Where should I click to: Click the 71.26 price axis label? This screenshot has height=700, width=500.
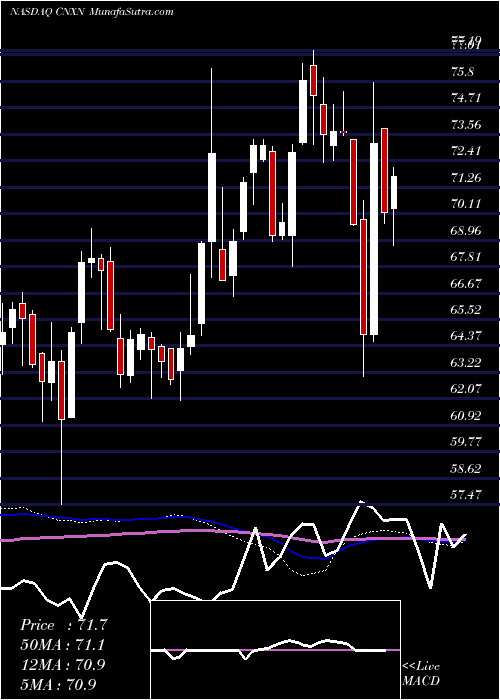pyautogui.click(x=466, y=178)
